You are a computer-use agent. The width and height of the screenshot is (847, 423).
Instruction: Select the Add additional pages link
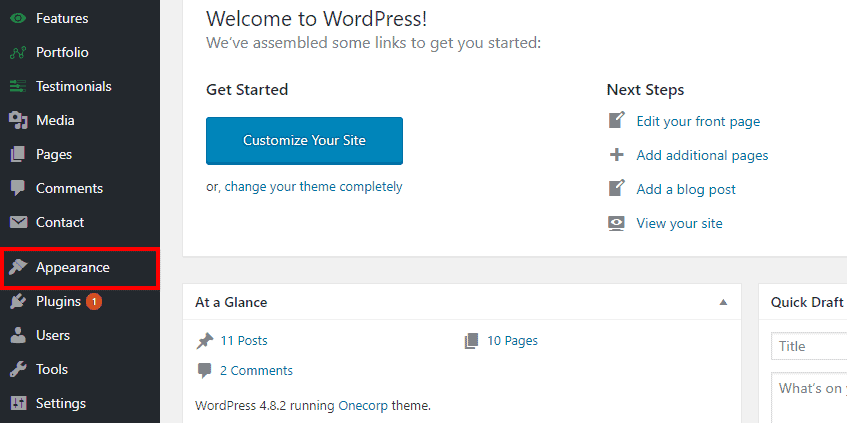pos(702,155)
